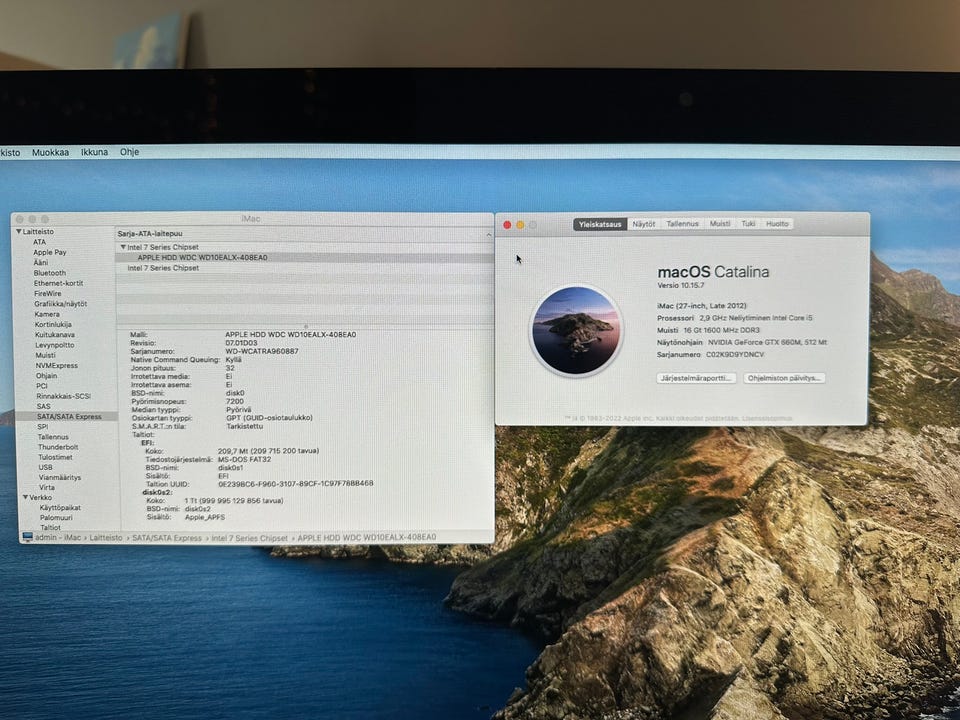Select FireWire in the sidebar
Image resolution: width=960 pixels, height=720 pixels.
tap(48, 293)
